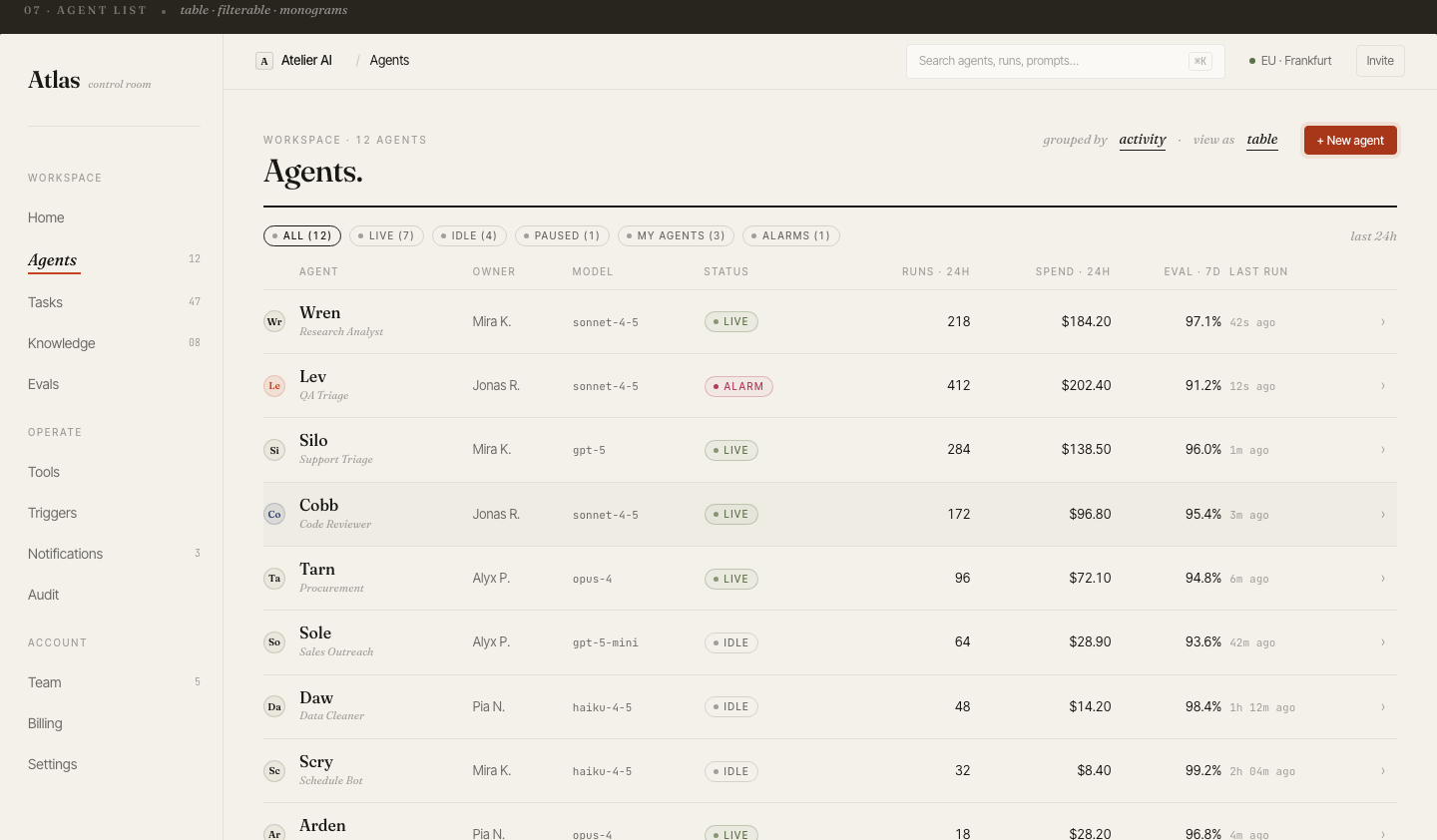1437x840 pixels.
Task: Filter by PAUSED (1) agents
Action: click(562, 235)
